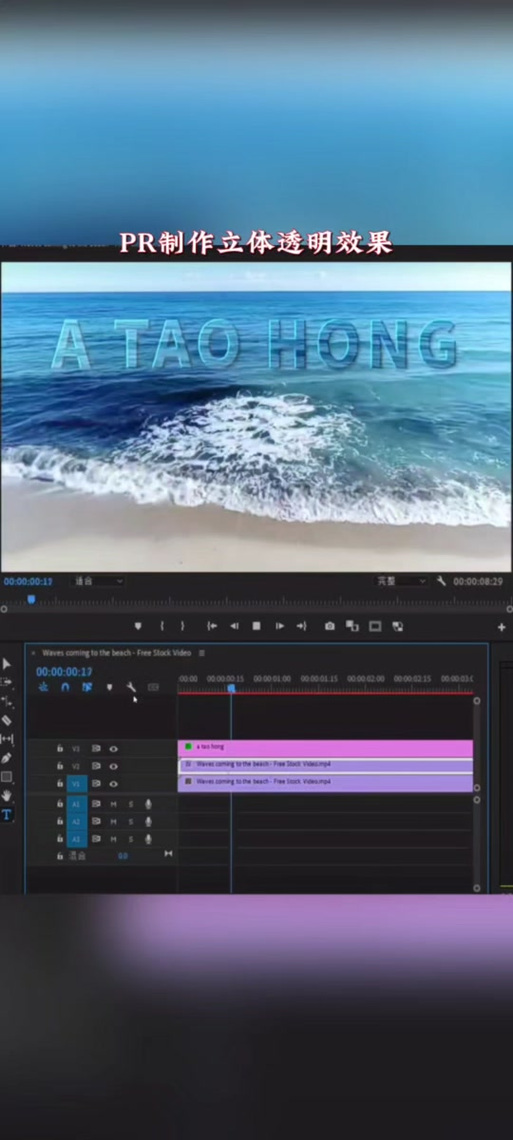Viewport: 513px width, 1140px height.
Task: Step forward one frame
Action: click(x=280, y=626)
